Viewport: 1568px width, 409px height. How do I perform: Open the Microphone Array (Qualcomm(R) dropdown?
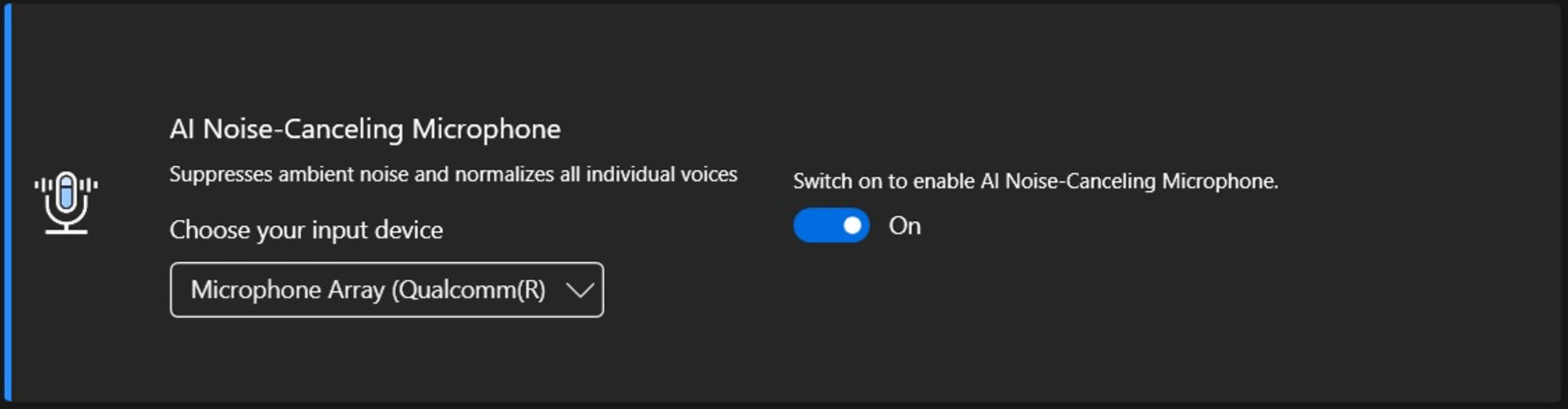(x=386, y=290)
